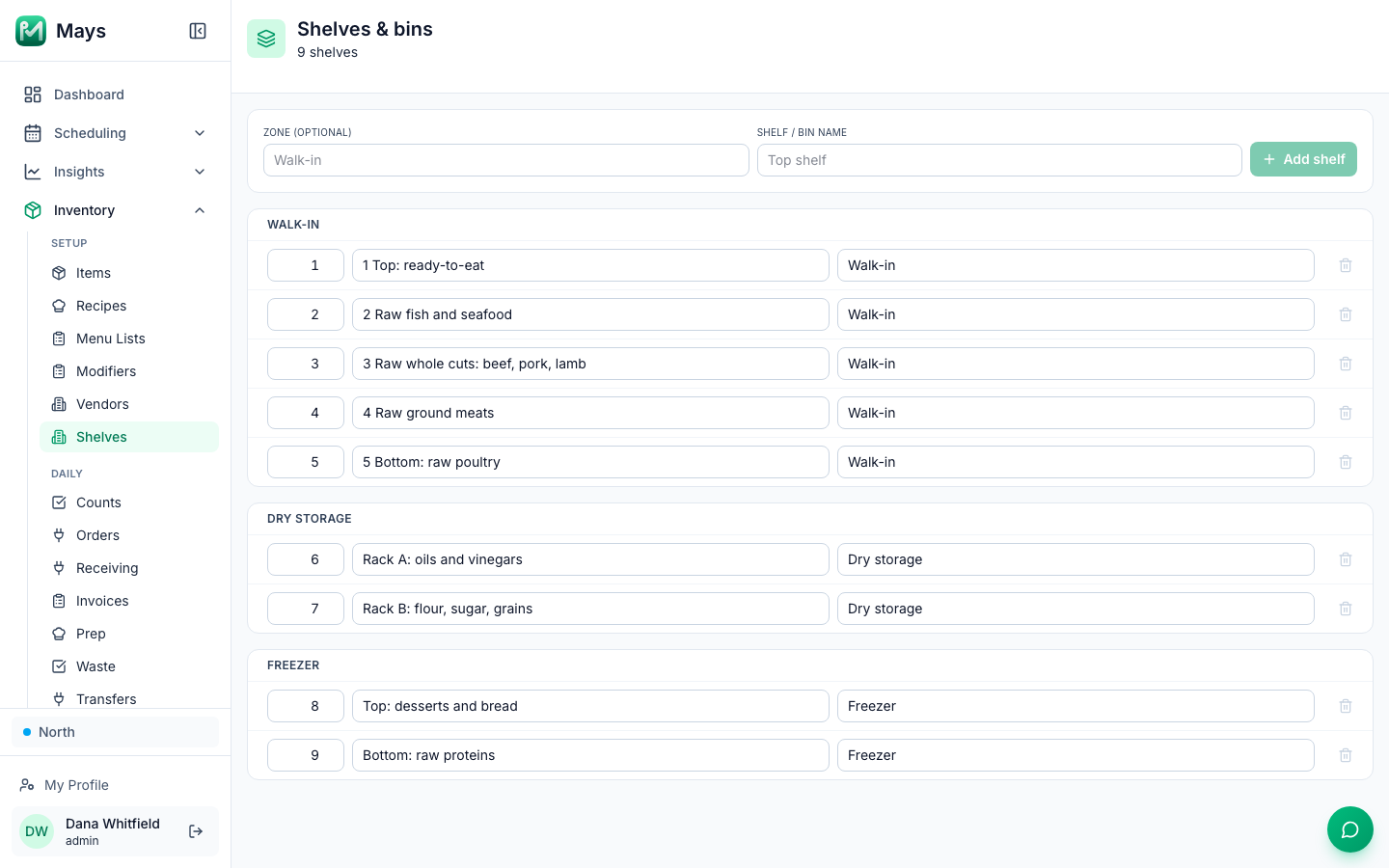Click the Add shelf button

click(1303, 159)
